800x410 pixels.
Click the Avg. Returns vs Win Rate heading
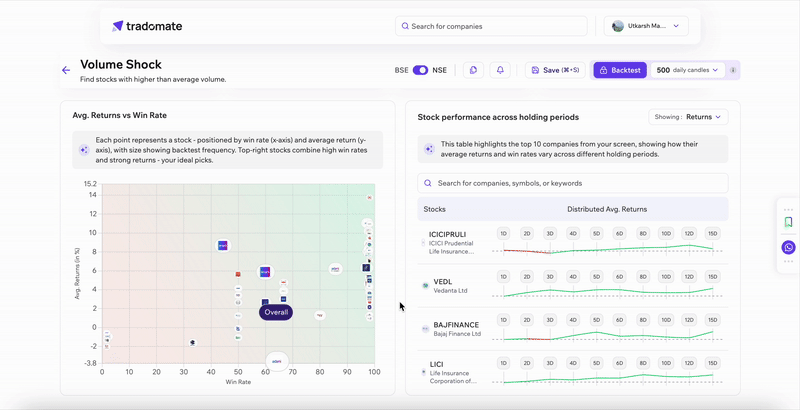coord(119,115)
